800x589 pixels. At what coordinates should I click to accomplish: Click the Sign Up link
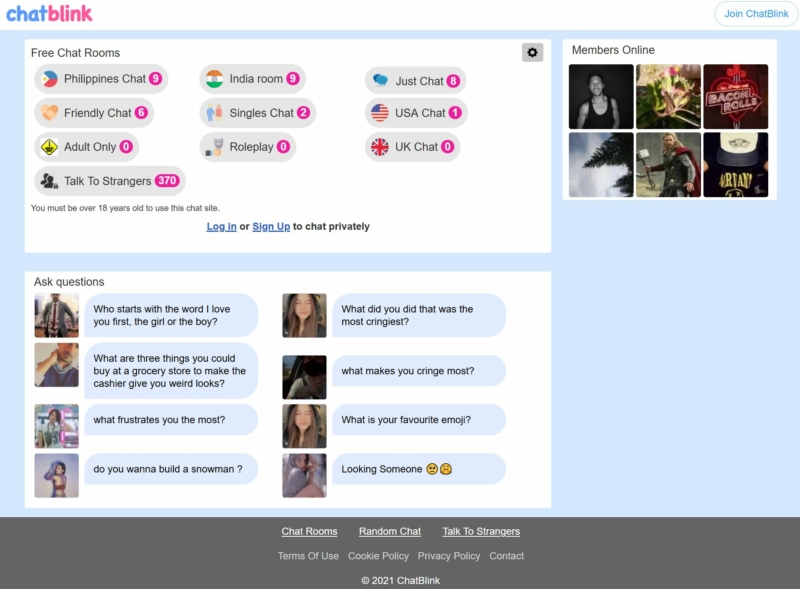coord(271,227)
